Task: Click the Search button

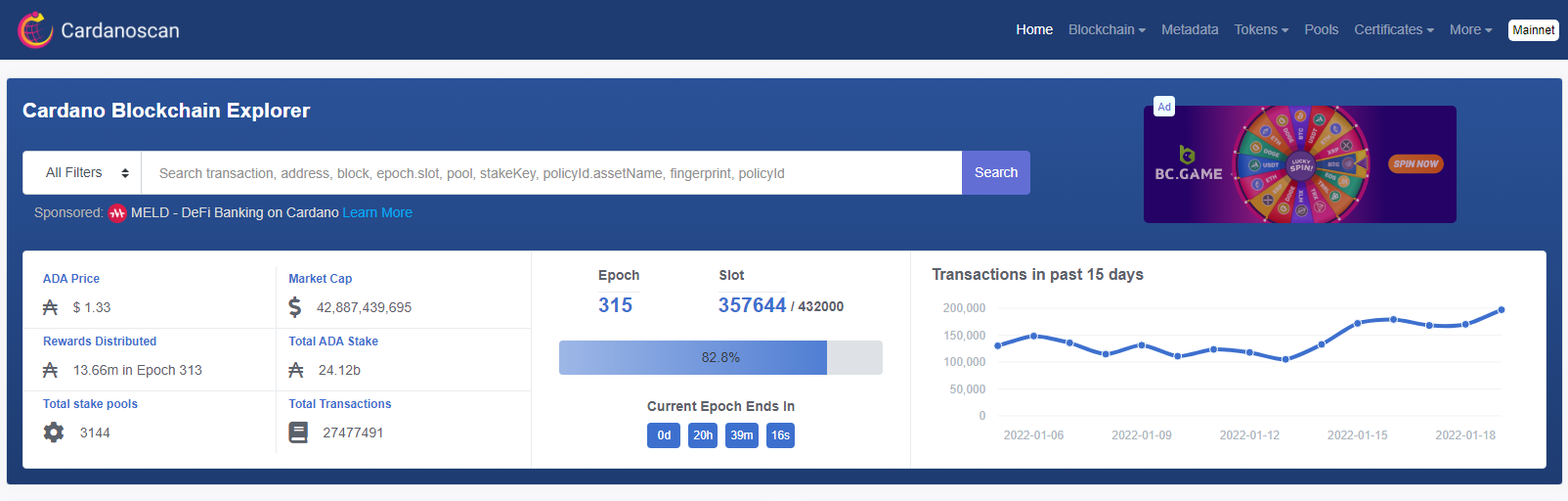Action: tap(996, 172)
